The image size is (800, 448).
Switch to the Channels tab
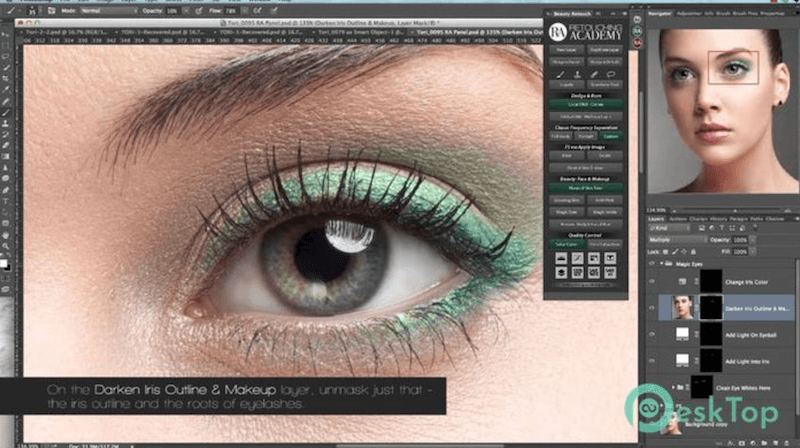774,219
